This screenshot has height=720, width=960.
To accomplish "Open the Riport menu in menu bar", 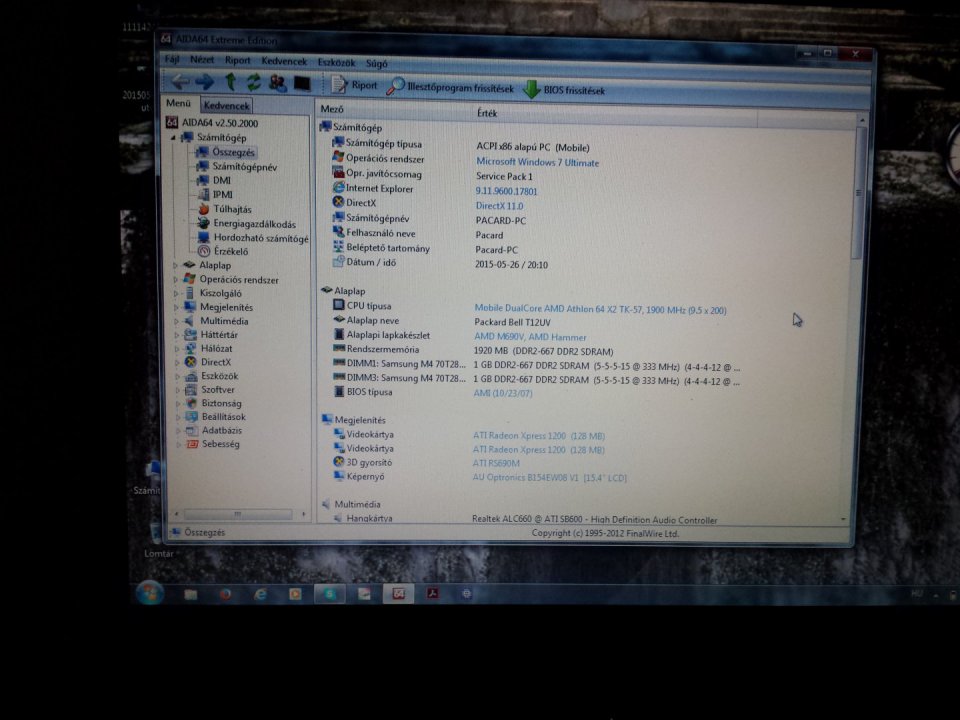I will [238, 61].
